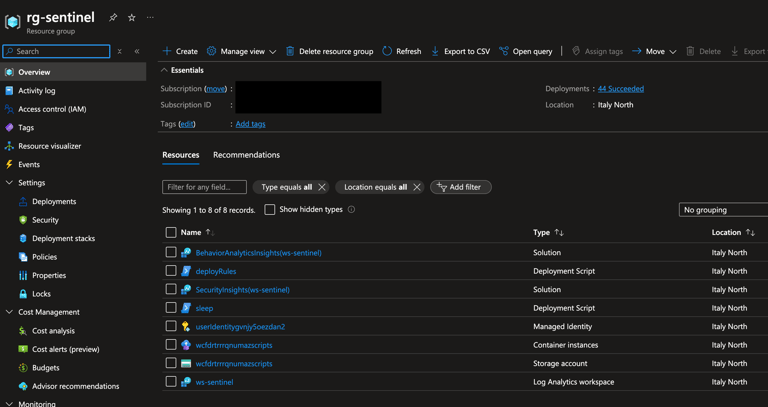The height and width of the screenshot is (407, 768).
Task: Pin the rg-sentinel resource group
Action: pos(113,18)
